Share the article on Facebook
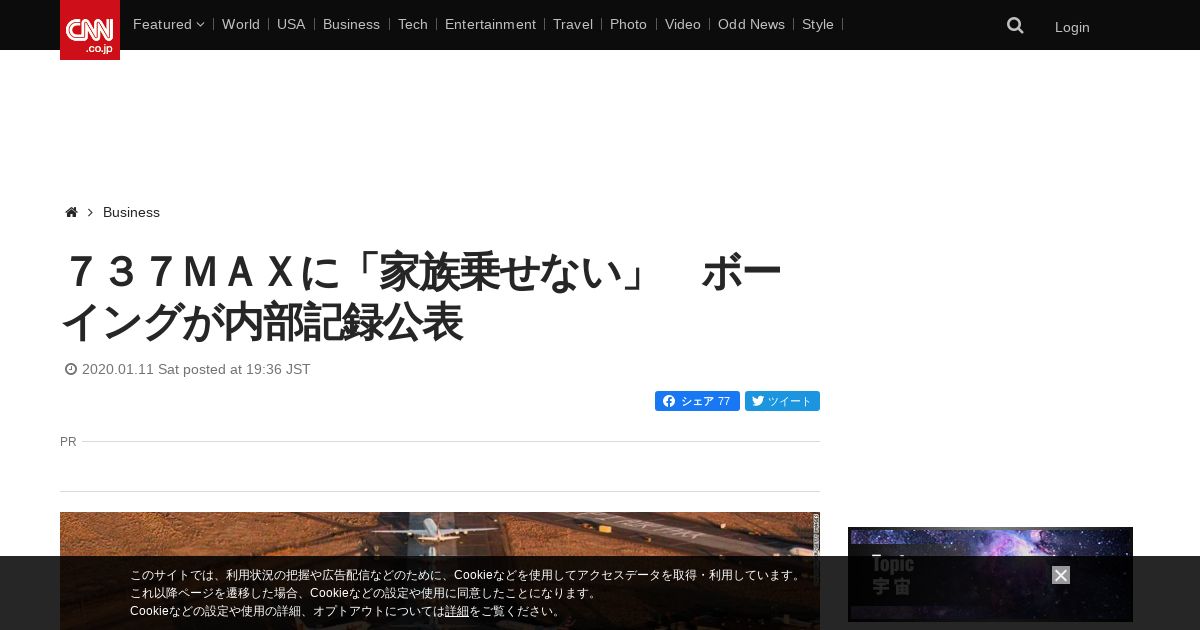1200x630 pixels. click(x=697, y=401)
